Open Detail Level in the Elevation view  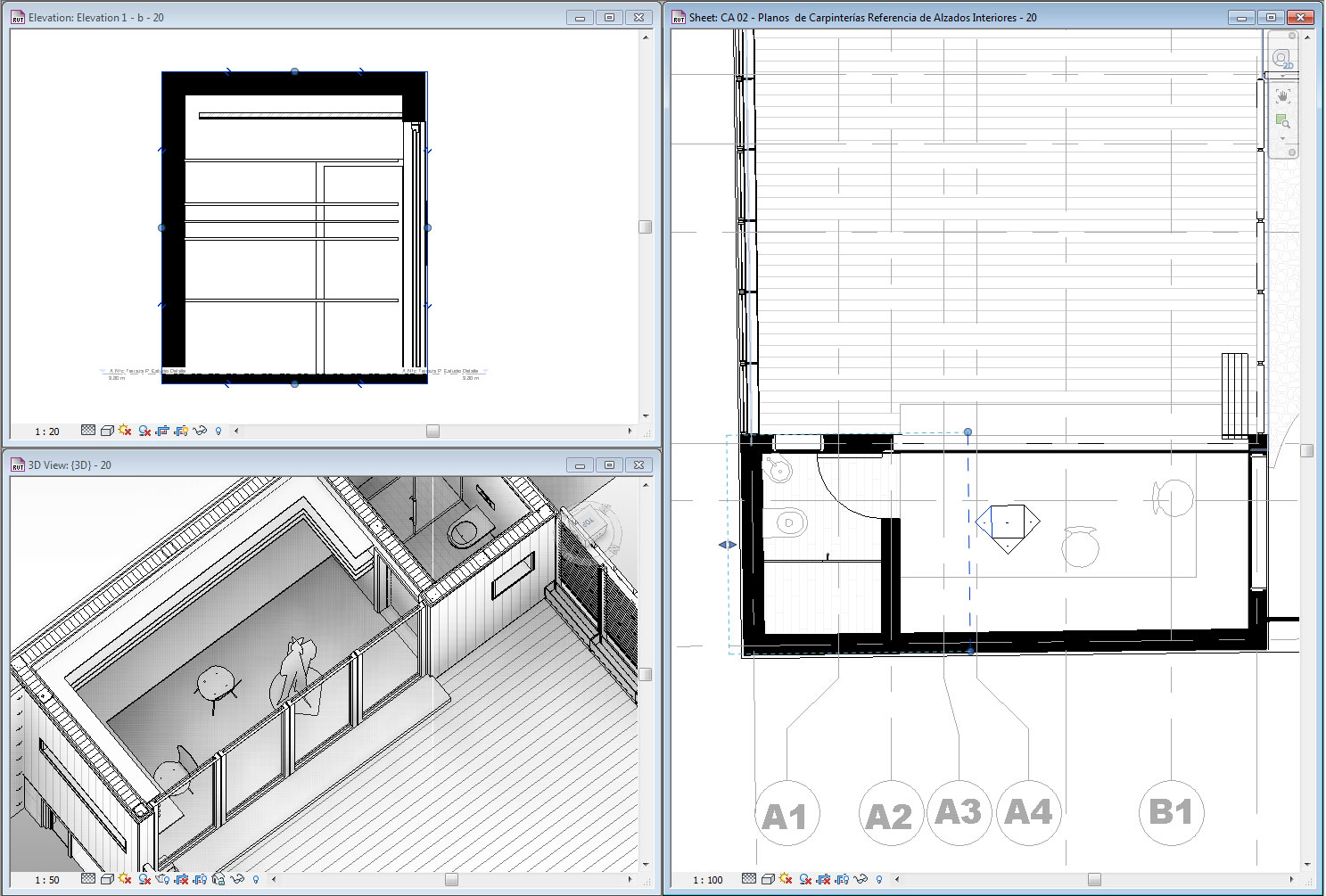[88, 431]
